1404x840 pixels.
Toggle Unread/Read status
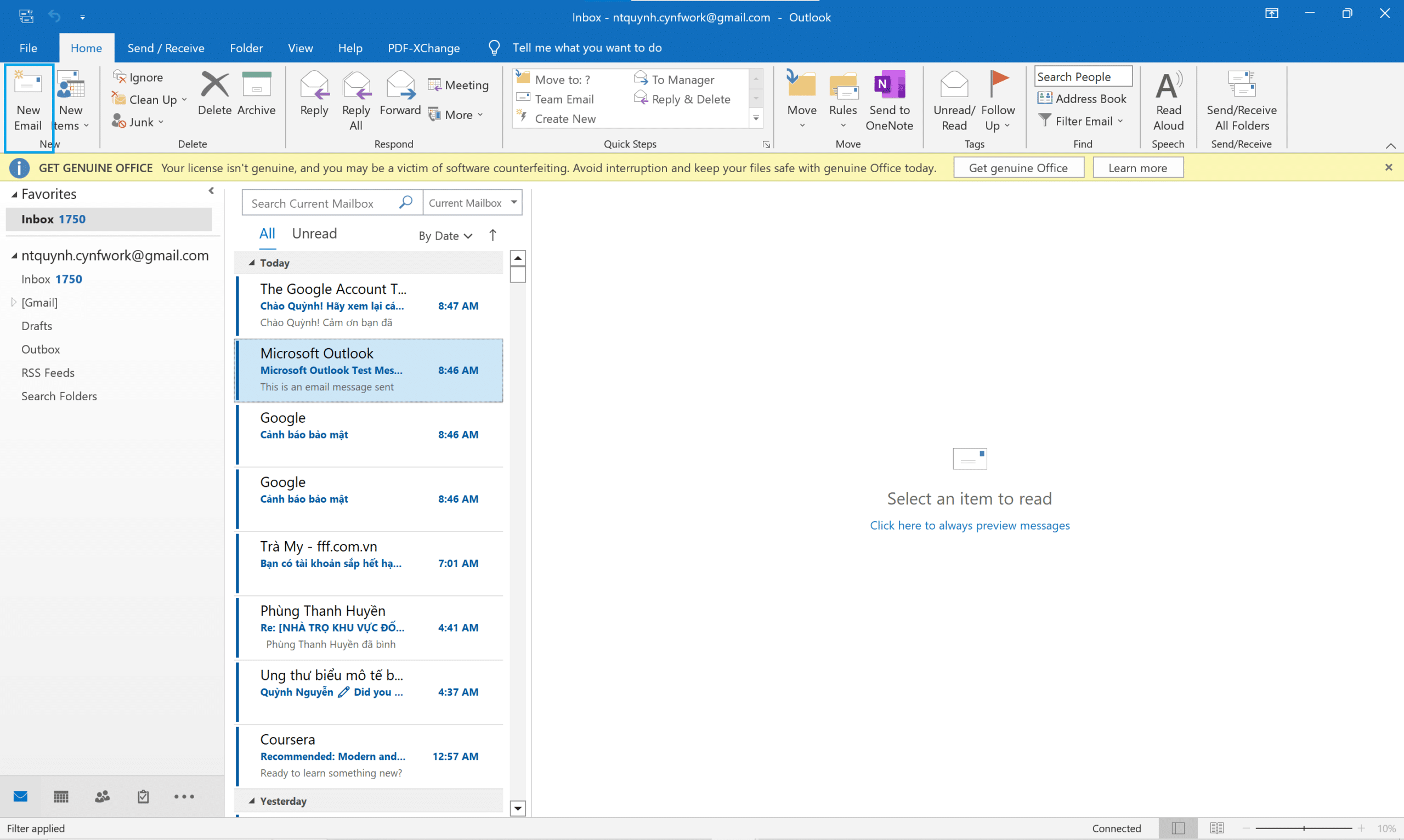coord(954,101)
